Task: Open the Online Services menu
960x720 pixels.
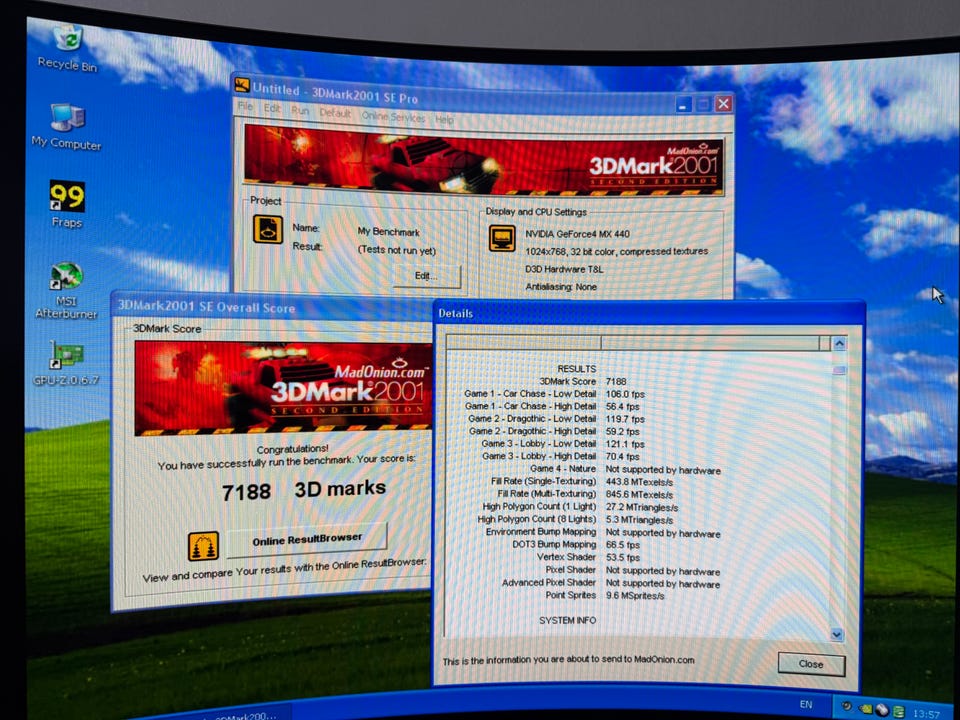Action: tap(393, 116)
